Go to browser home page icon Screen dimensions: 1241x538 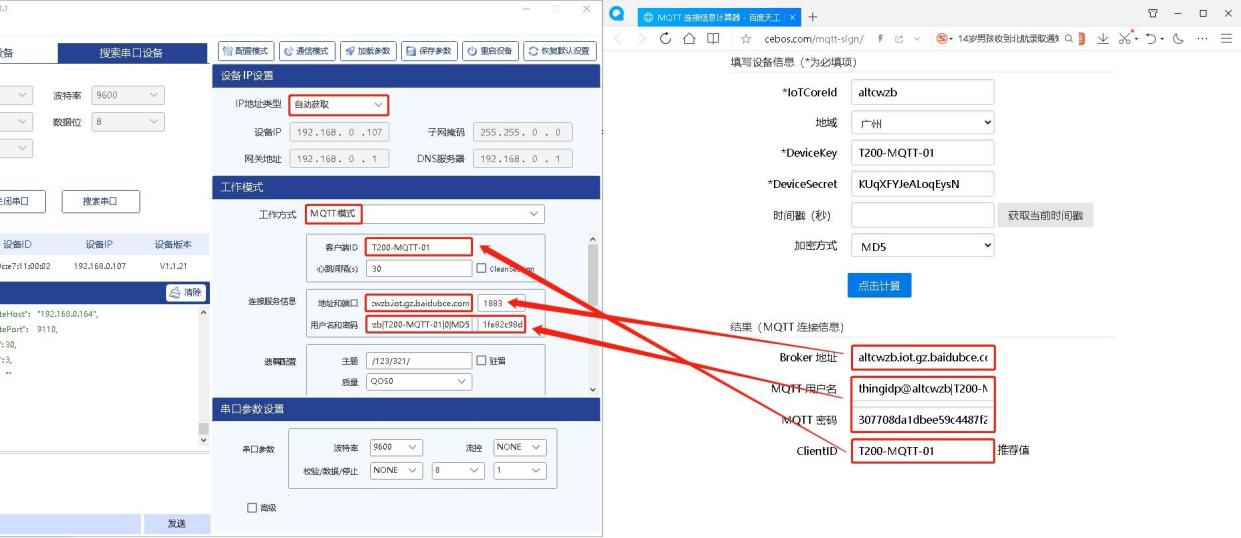point(690,38)
